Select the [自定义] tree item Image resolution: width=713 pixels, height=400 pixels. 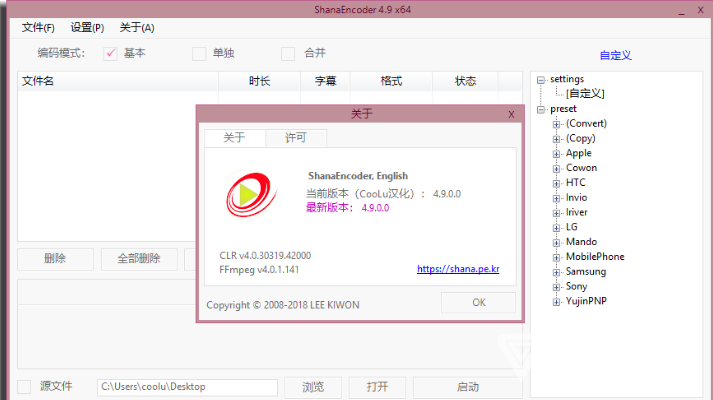point(585,94)
